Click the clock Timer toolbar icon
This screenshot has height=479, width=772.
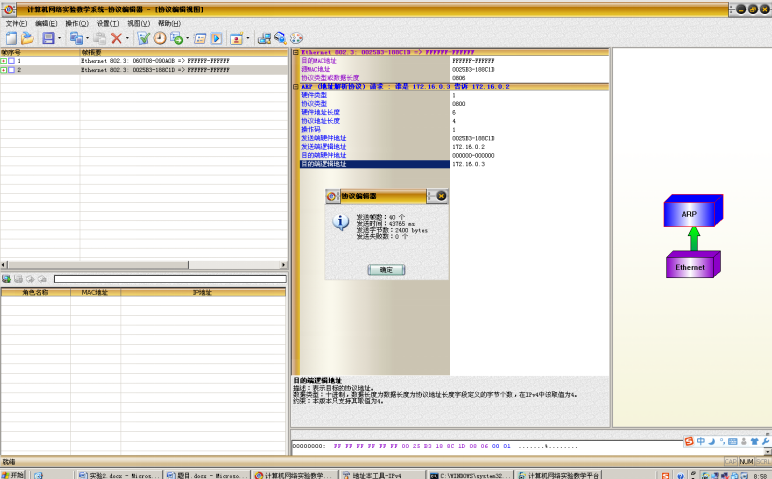click(x=160, y=38)
